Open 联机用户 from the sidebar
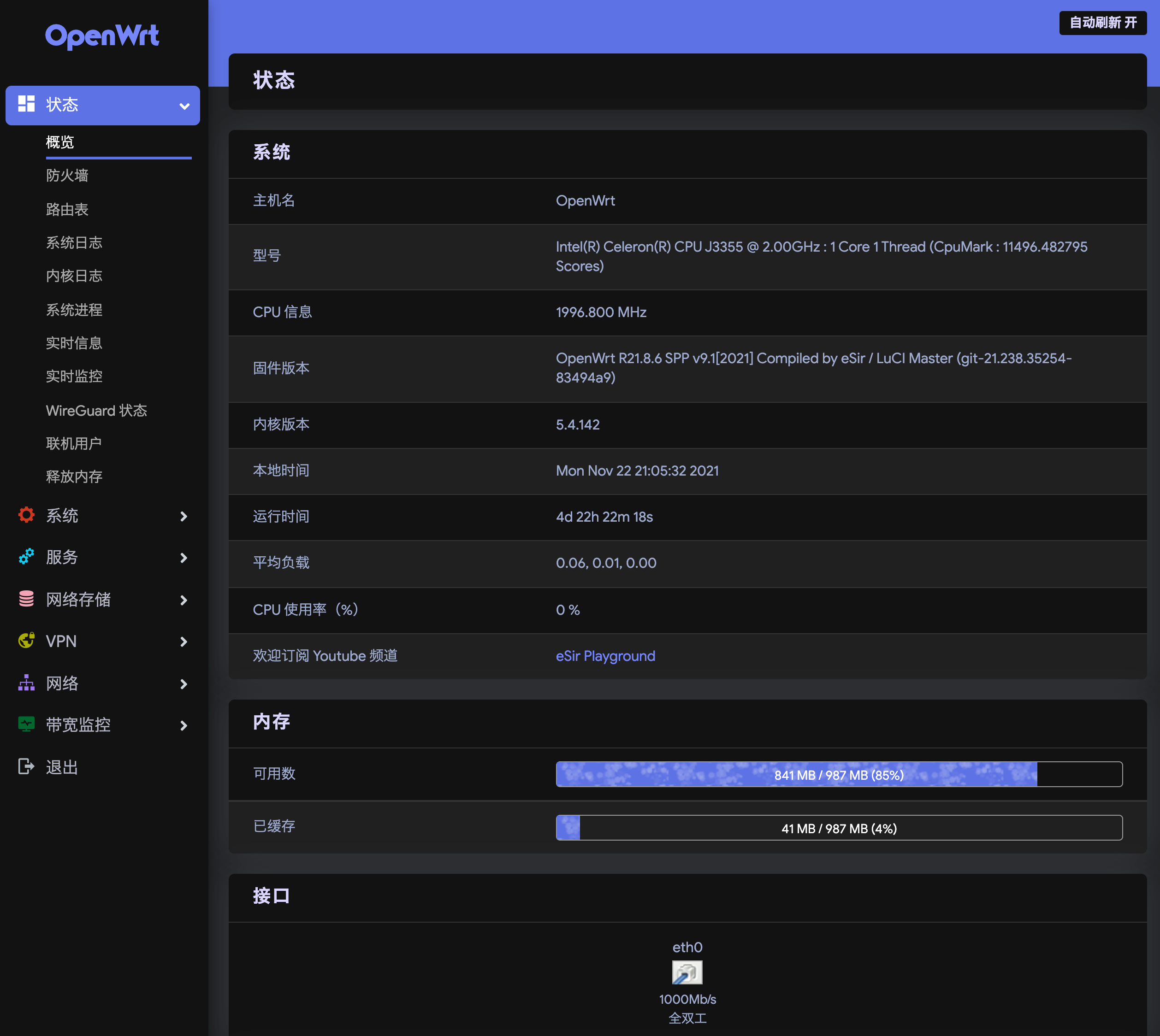Image resolution: width=1160 pixels, height=1036 pixels. [73, 443]
